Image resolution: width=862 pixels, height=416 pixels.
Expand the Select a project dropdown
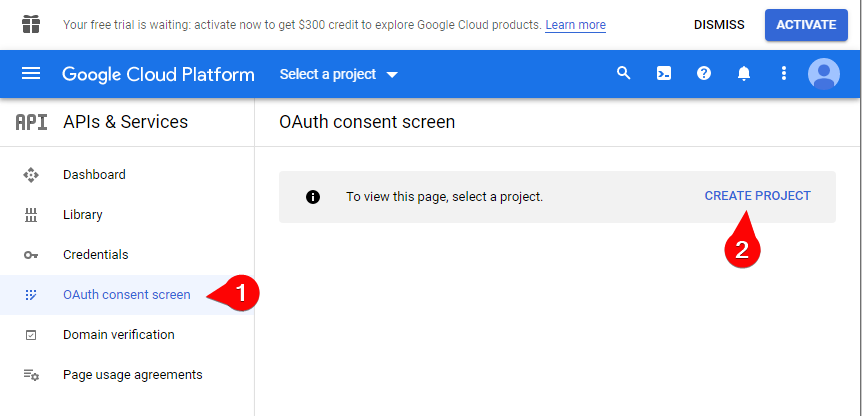[x=338, y=75]
